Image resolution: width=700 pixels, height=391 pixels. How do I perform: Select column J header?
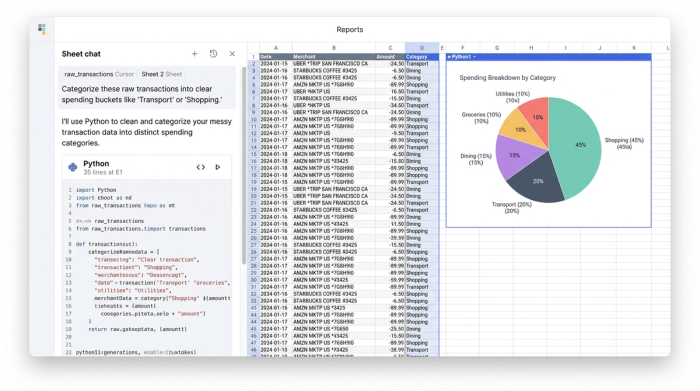point(600,48)
